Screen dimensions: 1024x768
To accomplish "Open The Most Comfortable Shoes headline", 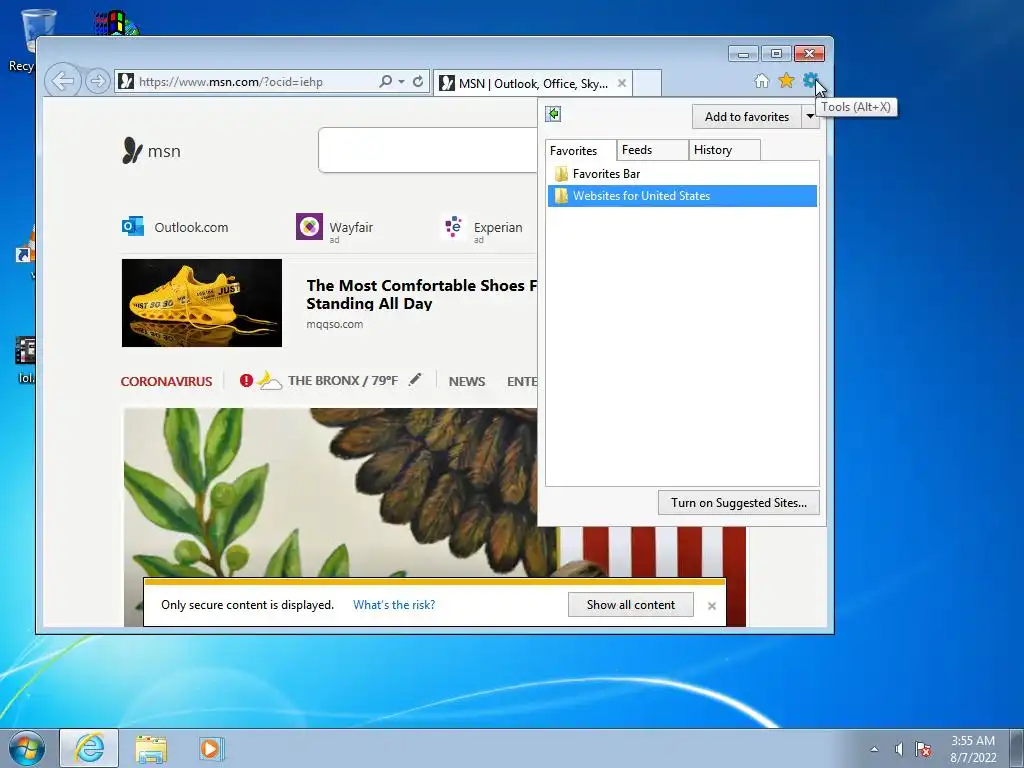I will [422, 295].
